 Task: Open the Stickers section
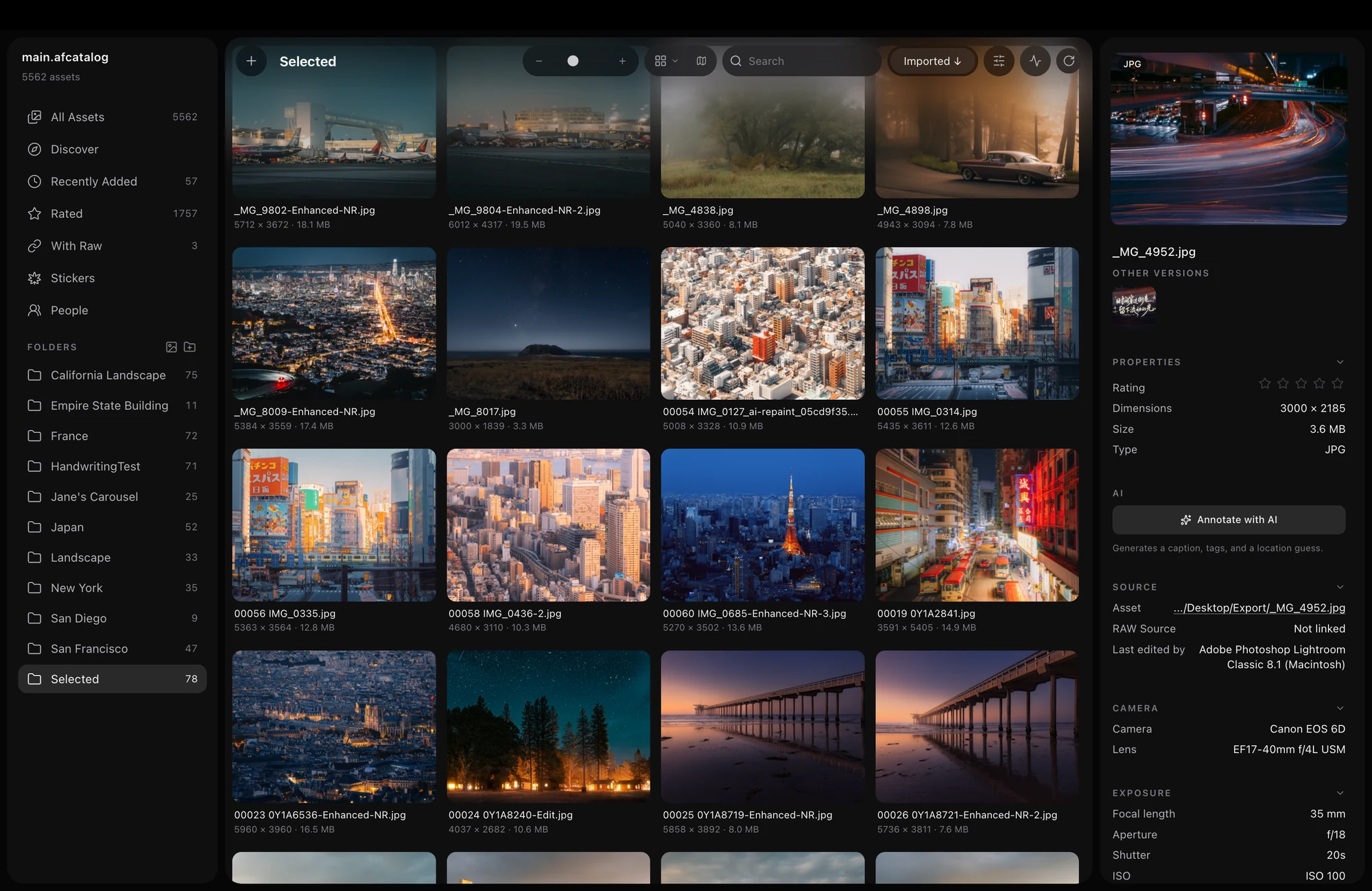113,278
